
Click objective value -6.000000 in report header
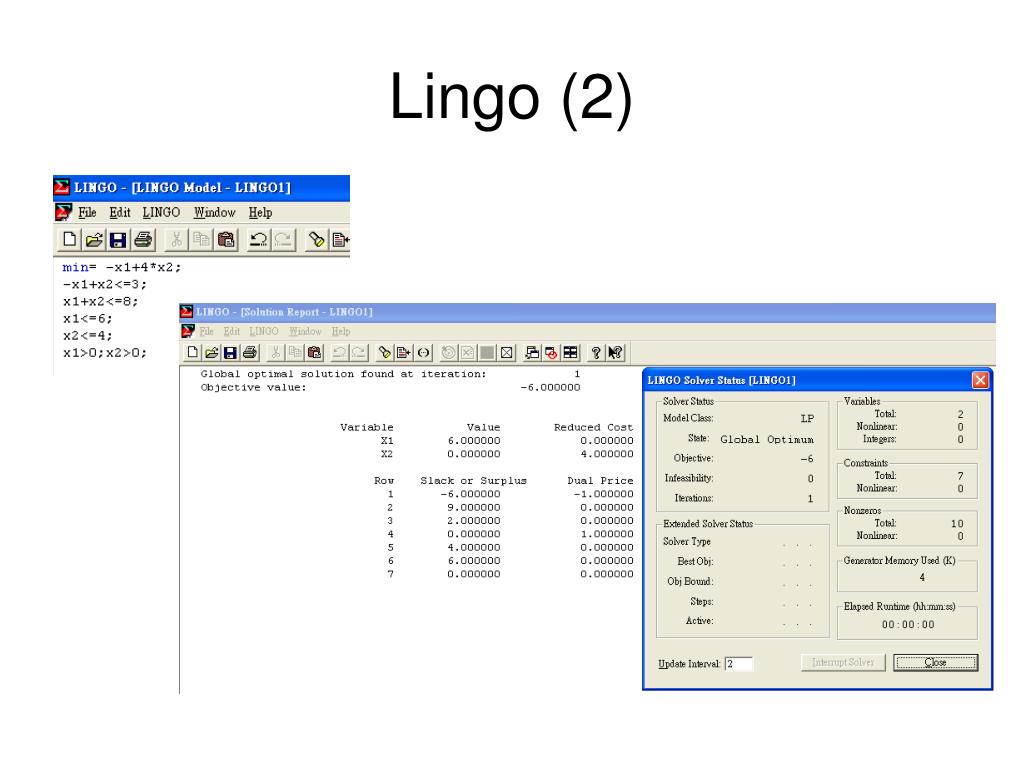pyautogui.click(x=550, y=387)
